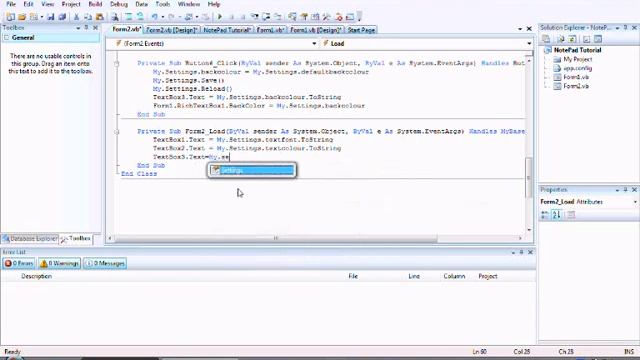Comment out the selected lines icon
Image resolution: width=640 pixels, height=360 pixels.
coord(129,17)
